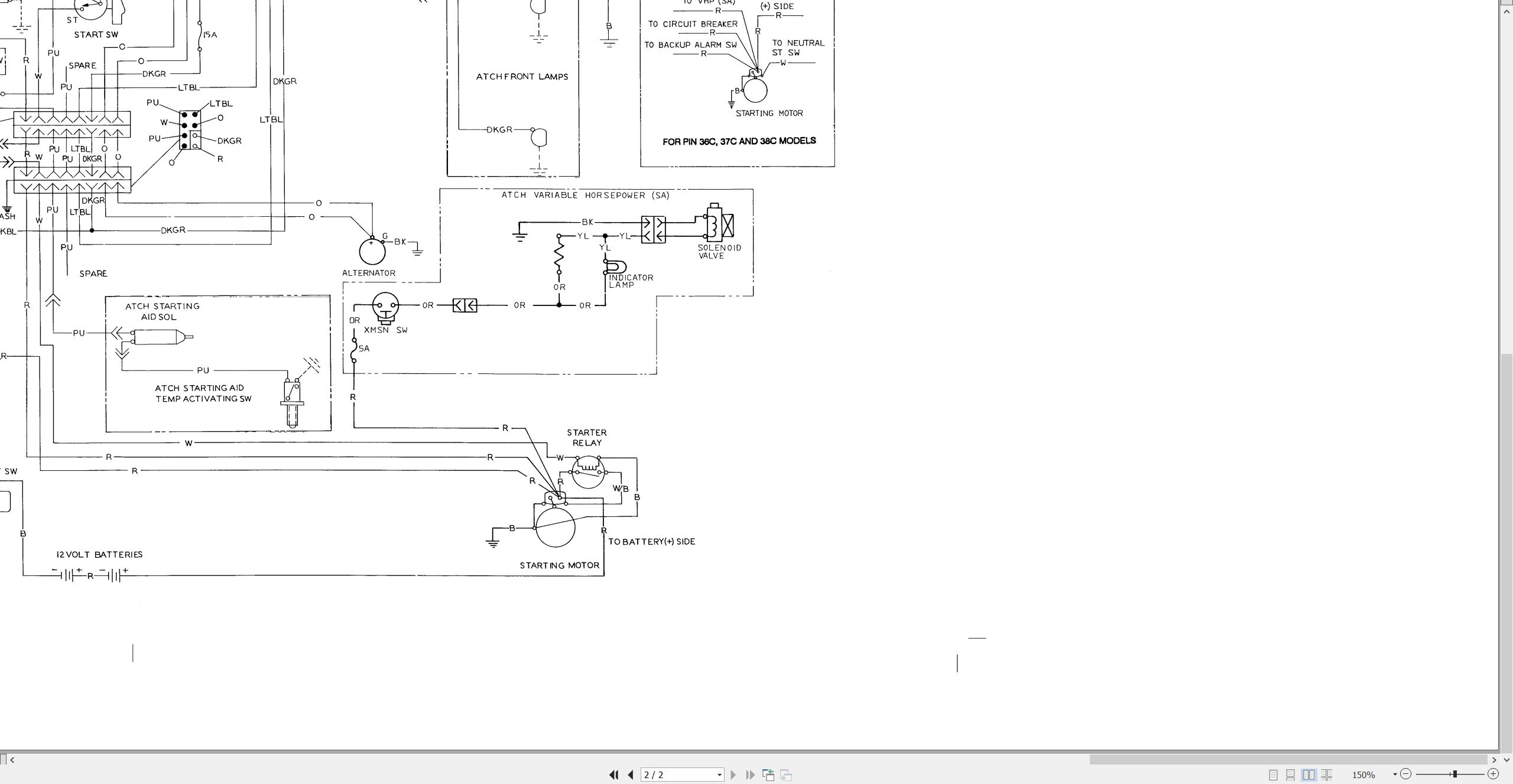1513x784 pixels.
Task: Click the INDICATOR LAMP label
Action: pos(631,281)
